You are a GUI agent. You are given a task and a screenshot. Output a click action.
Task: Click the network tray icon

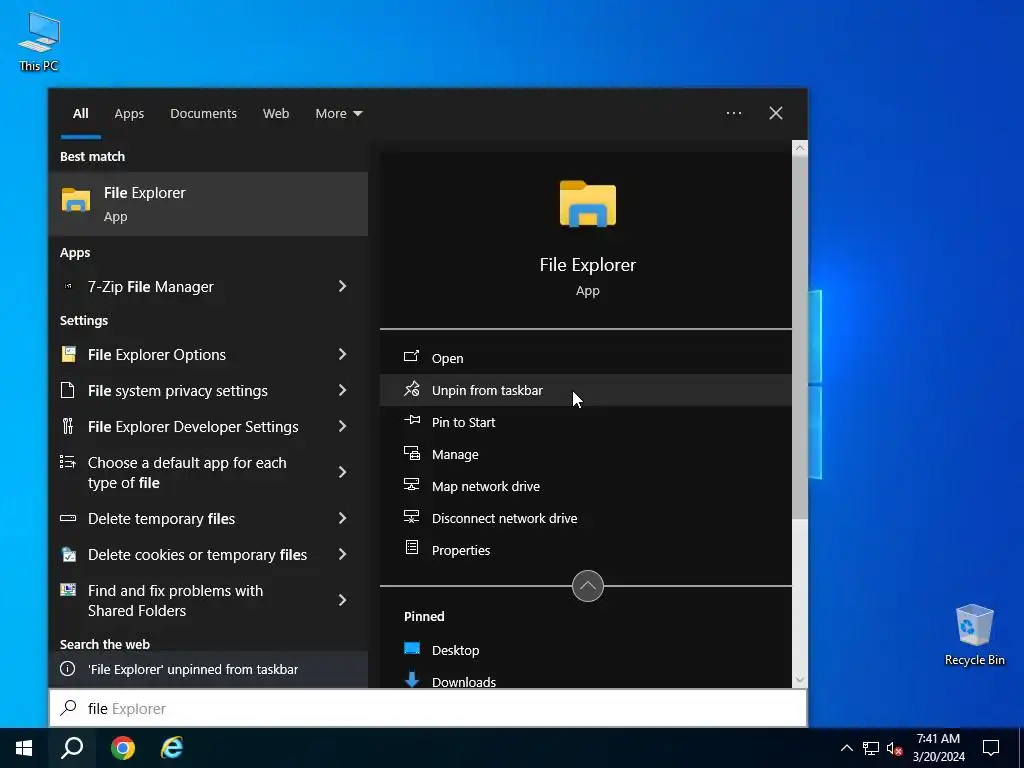coord(871,748)
